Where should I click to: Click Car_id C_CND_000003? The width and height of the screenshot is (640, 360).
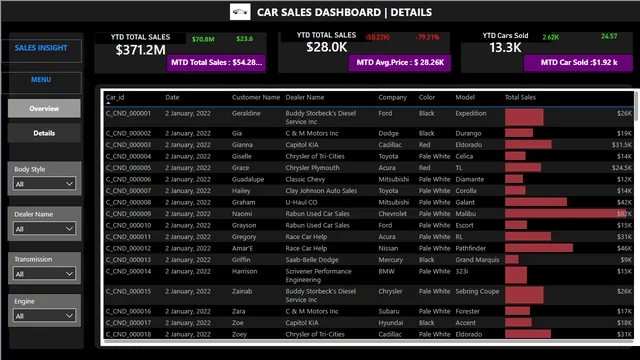coord(128,144)
